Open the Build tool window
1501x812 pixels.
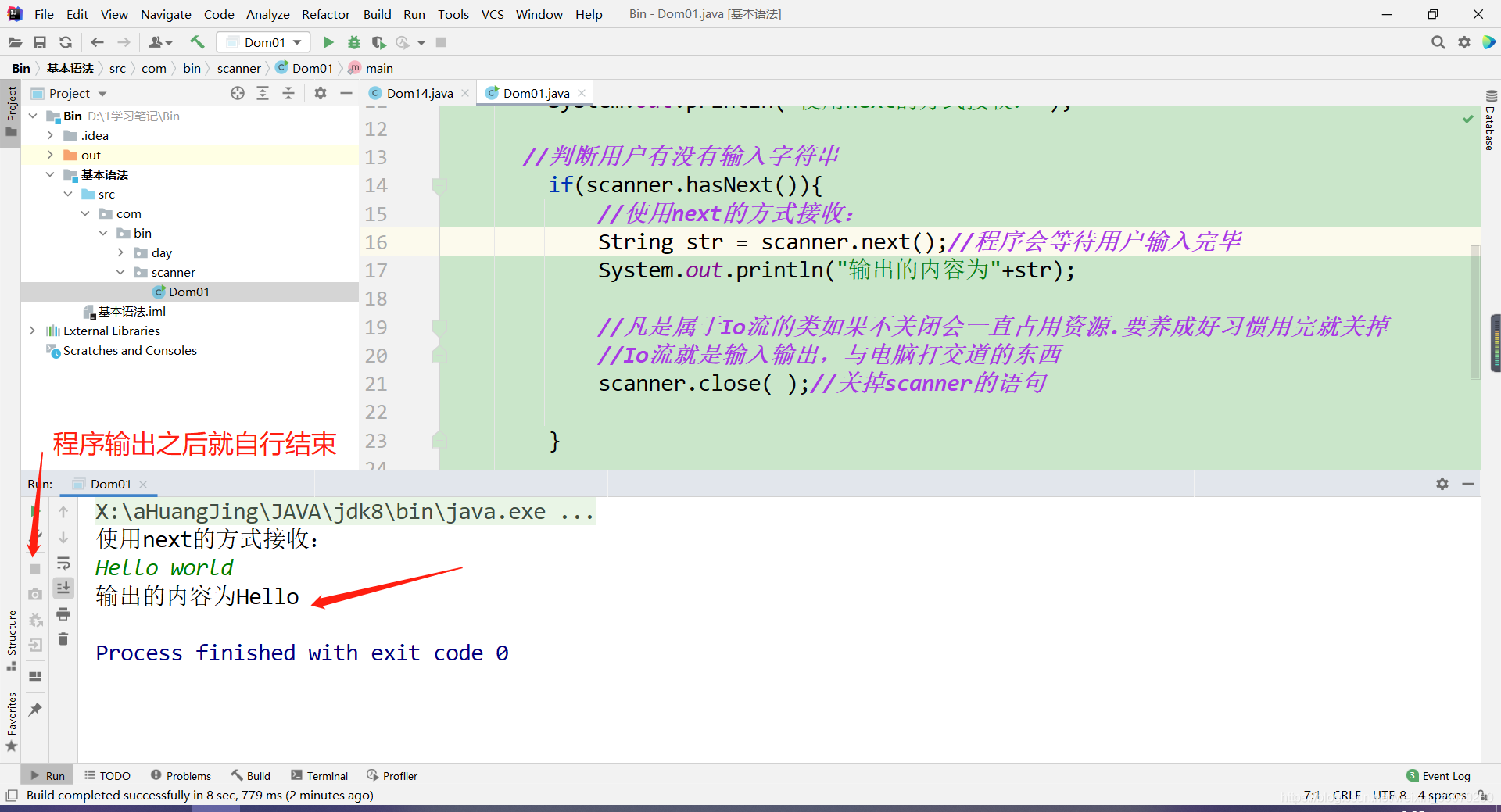tap(250, 775)
